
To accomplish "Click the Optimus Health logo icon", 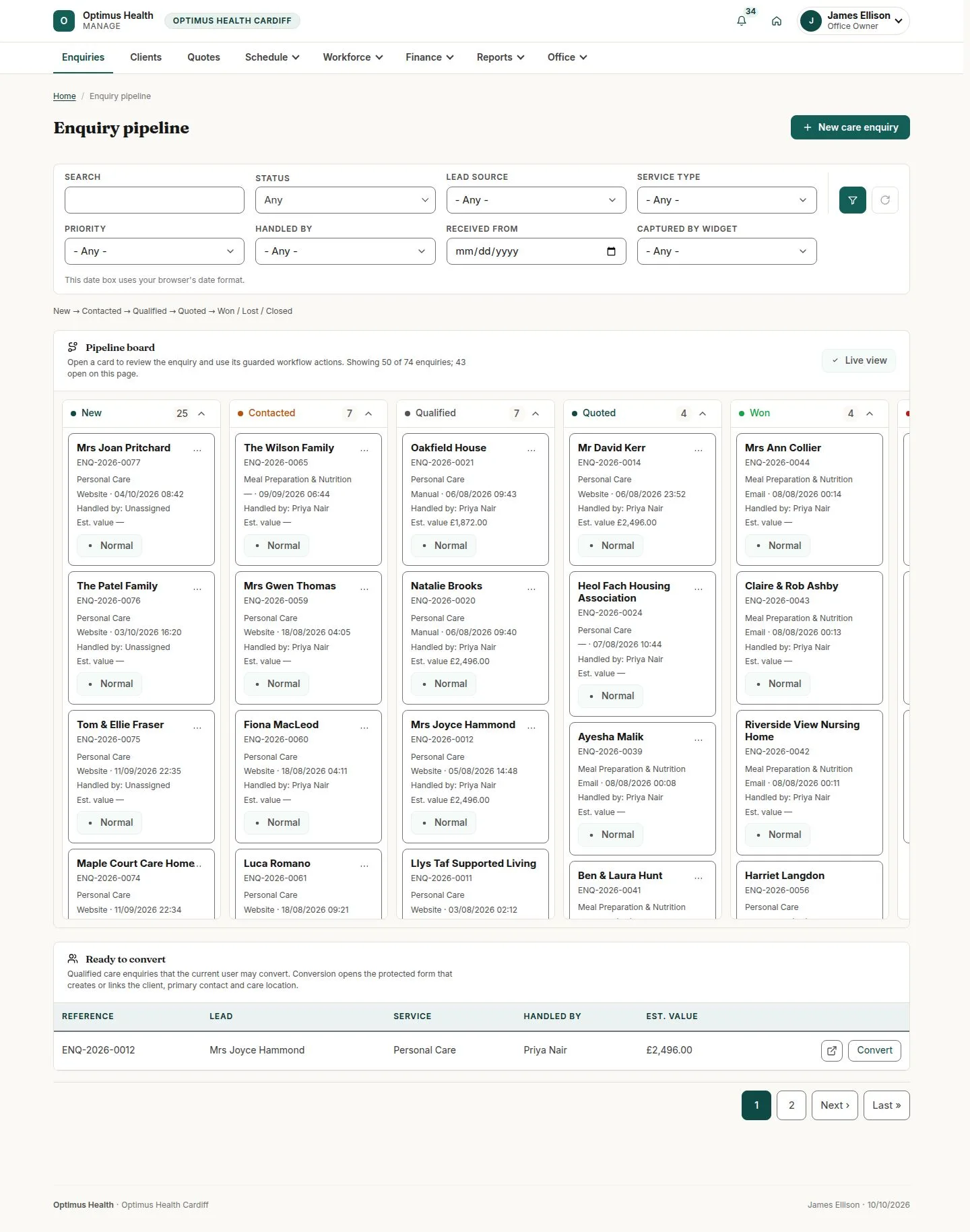I will [x=64, y=21].
